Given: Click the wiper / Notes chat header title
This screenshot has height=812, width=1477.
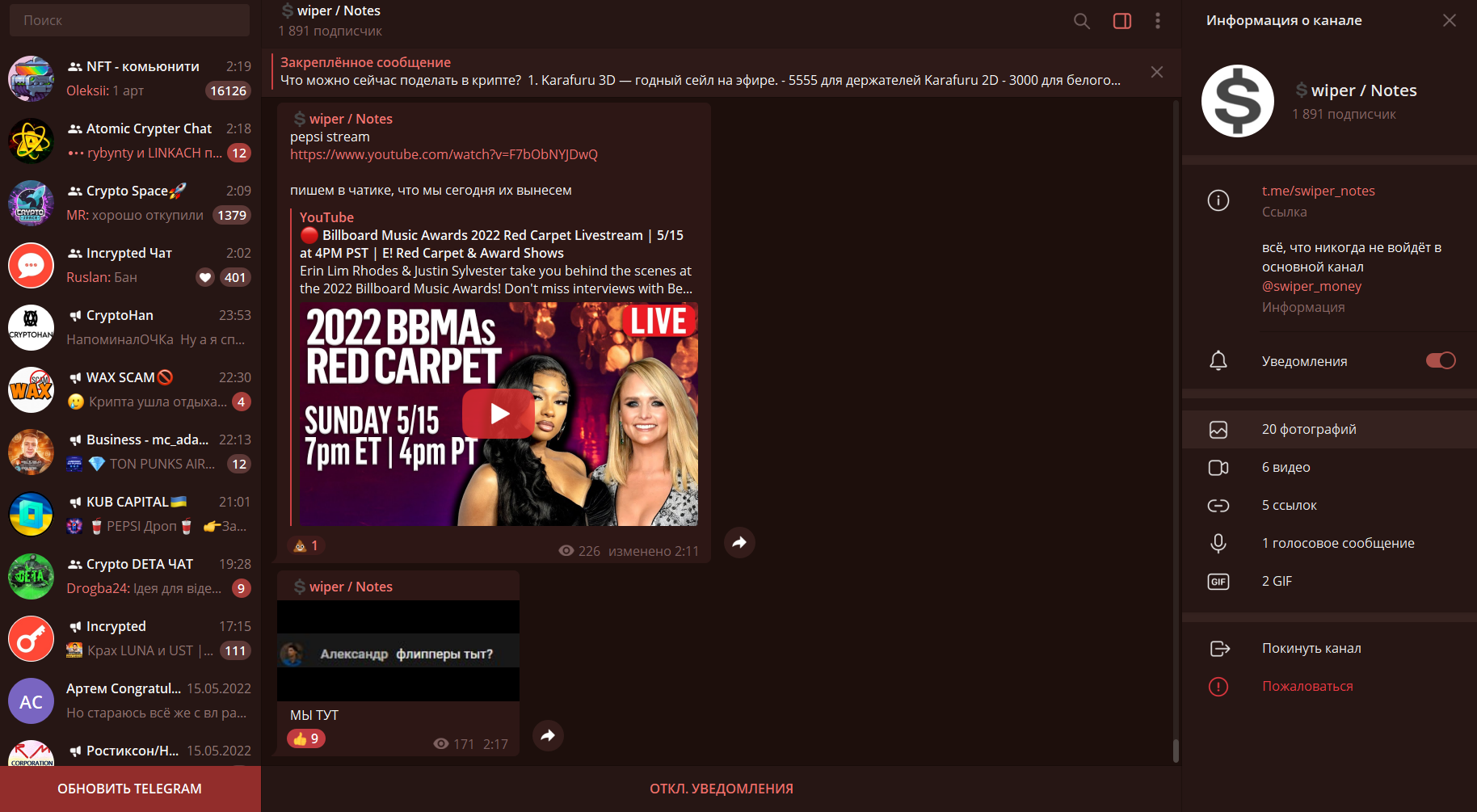Looking at the screenshot, I should click(330, 11).
